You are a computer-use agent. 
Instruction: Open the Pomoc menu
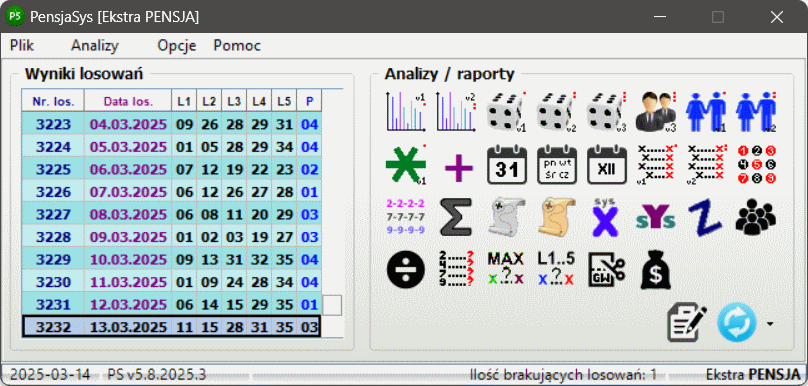237,45
